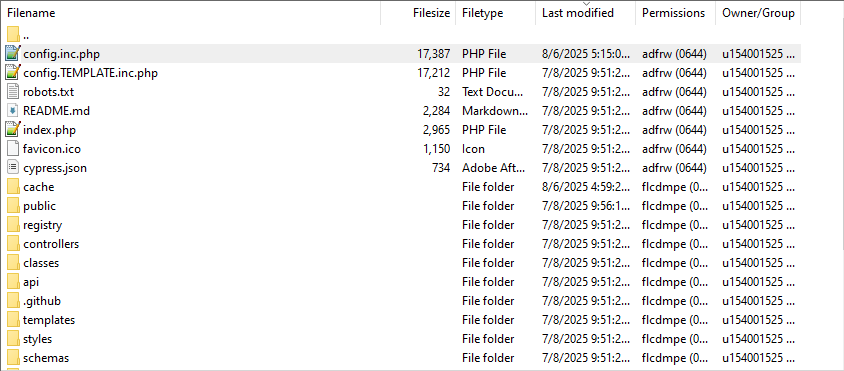Click the favicon.ico blank file icon
Viewport: 844px width, 371px height.
(x=13, y=149)
